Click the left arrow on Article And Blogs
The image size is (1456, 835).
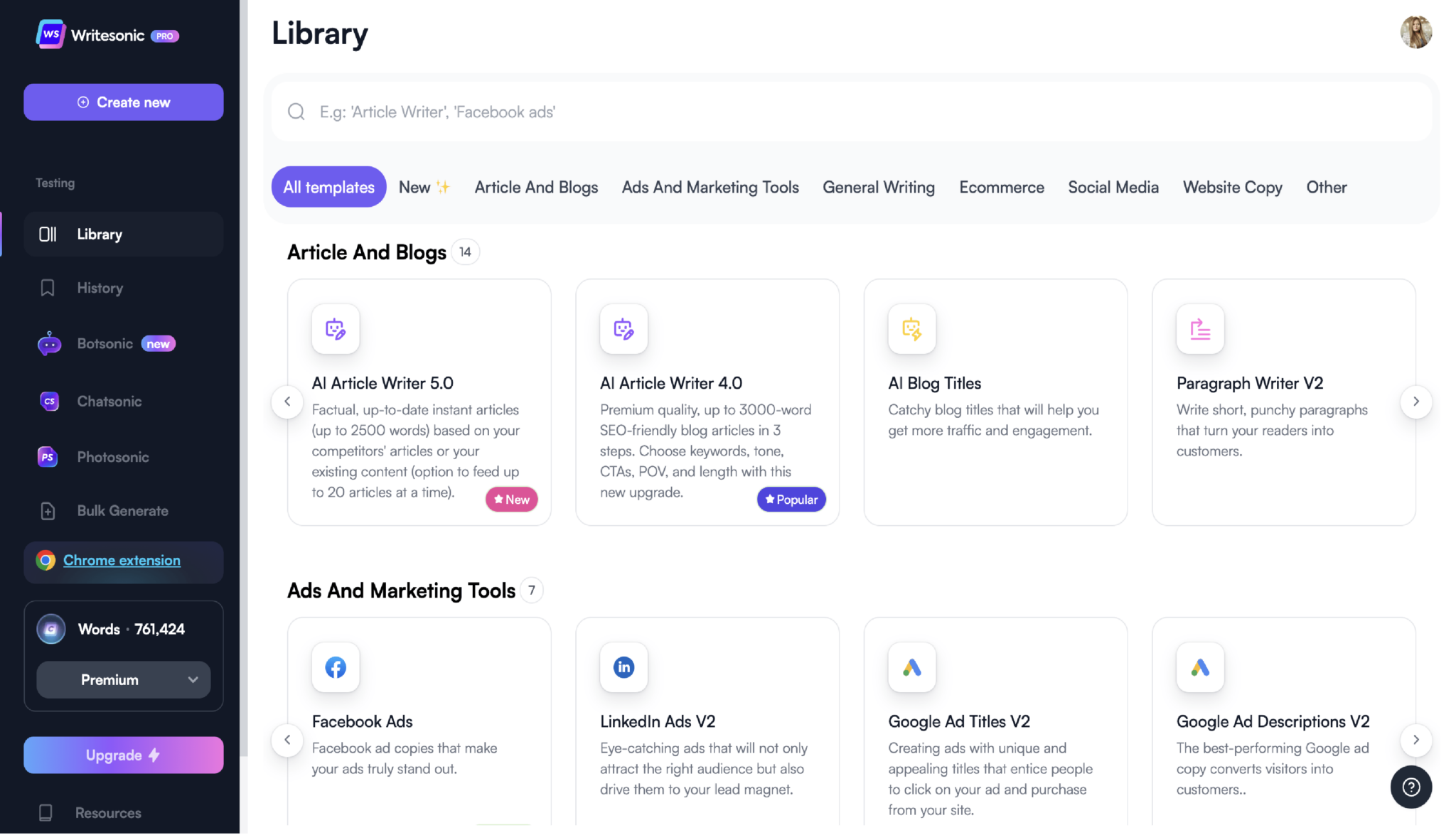click(x=287, y=401)
